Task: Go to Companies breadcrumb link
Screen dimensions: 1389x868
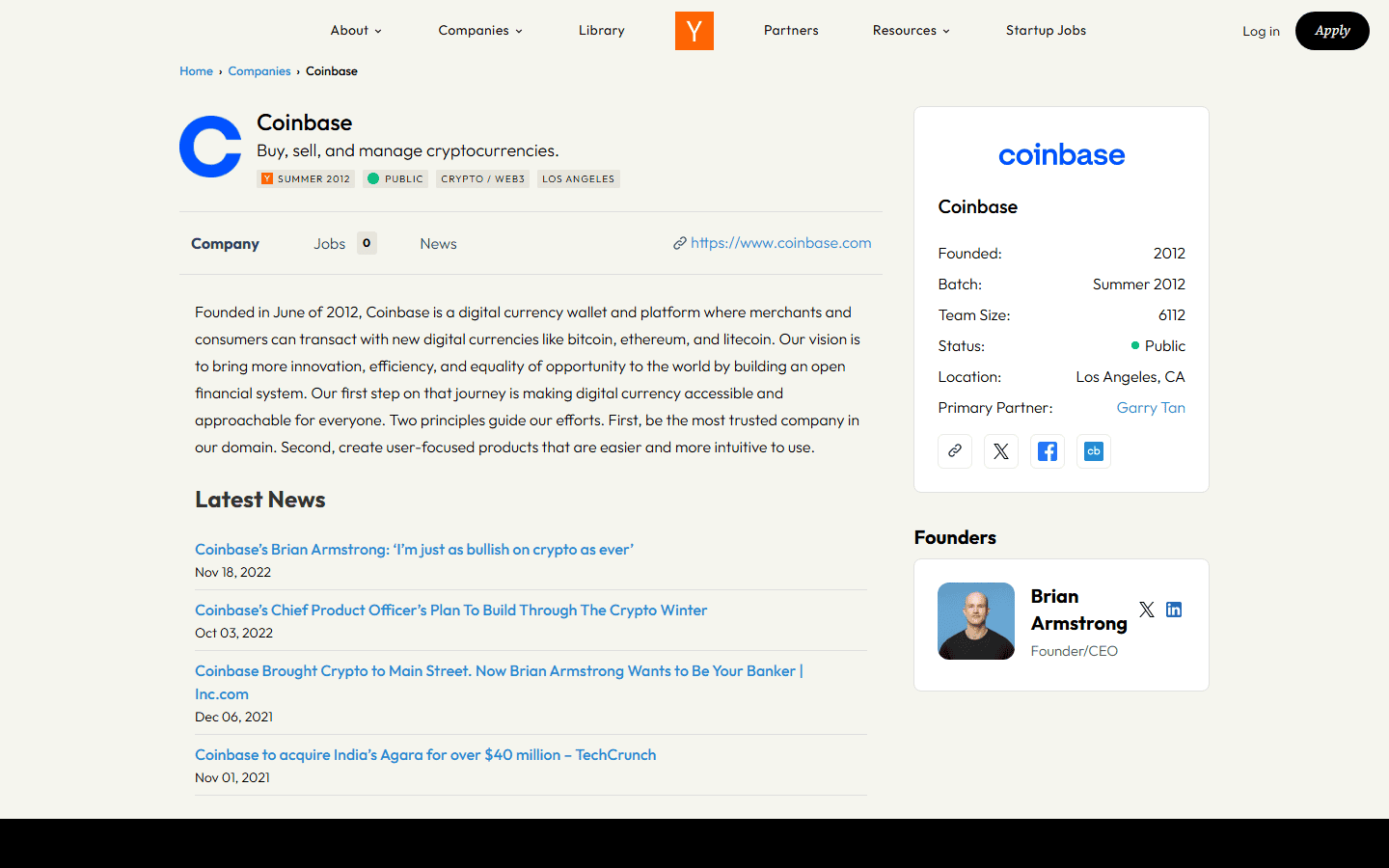Action: click(x=259, y=71)
